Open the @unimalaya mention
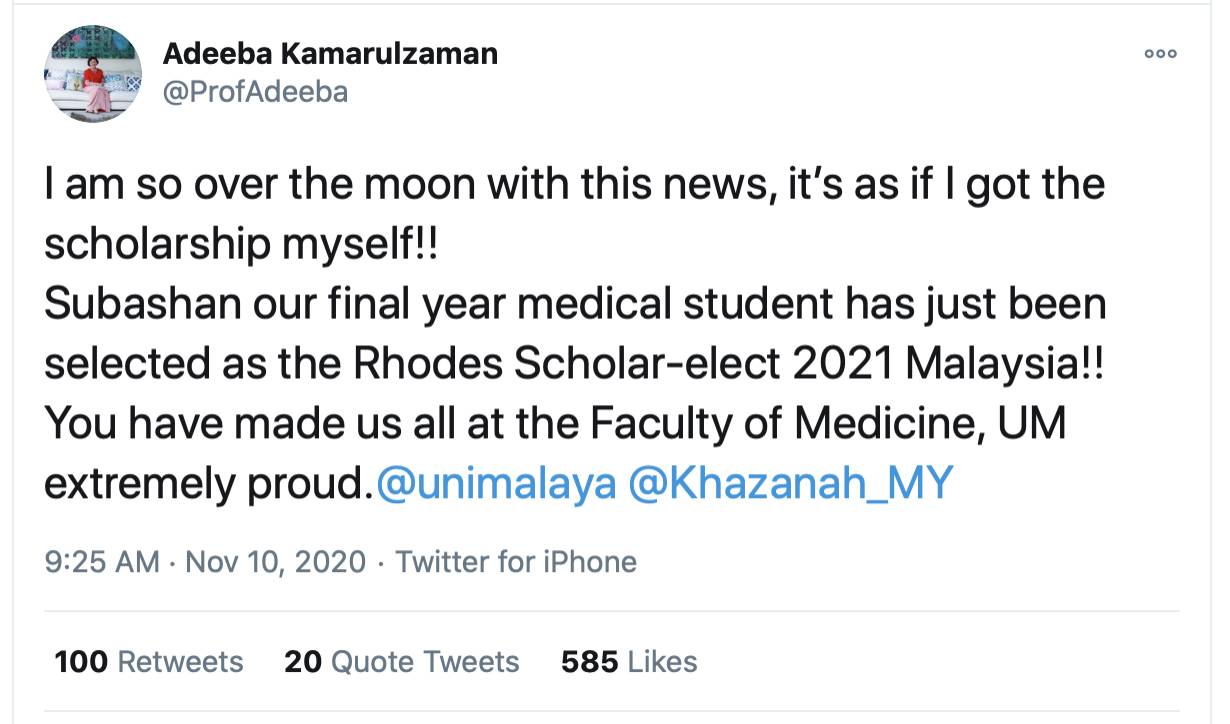This screenshot has width=1230, height=724. (x=495, y=483)
